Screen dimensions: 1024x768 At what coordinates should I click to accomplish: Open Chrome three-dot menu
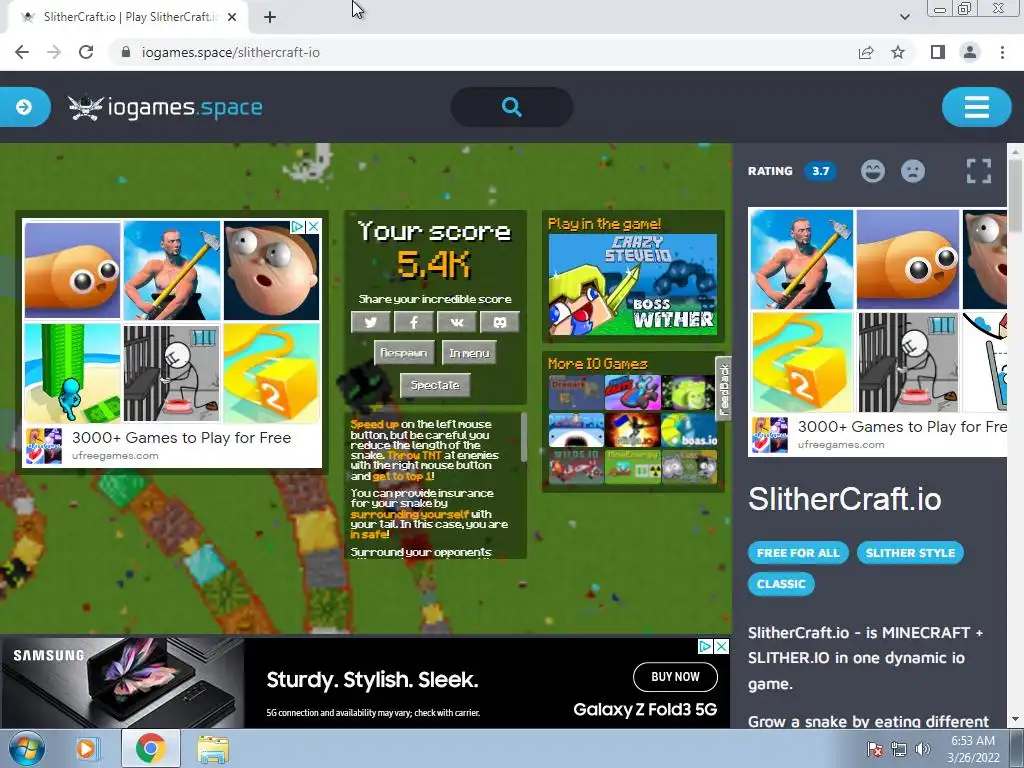pyautogui.click(x=1002, y=52)
